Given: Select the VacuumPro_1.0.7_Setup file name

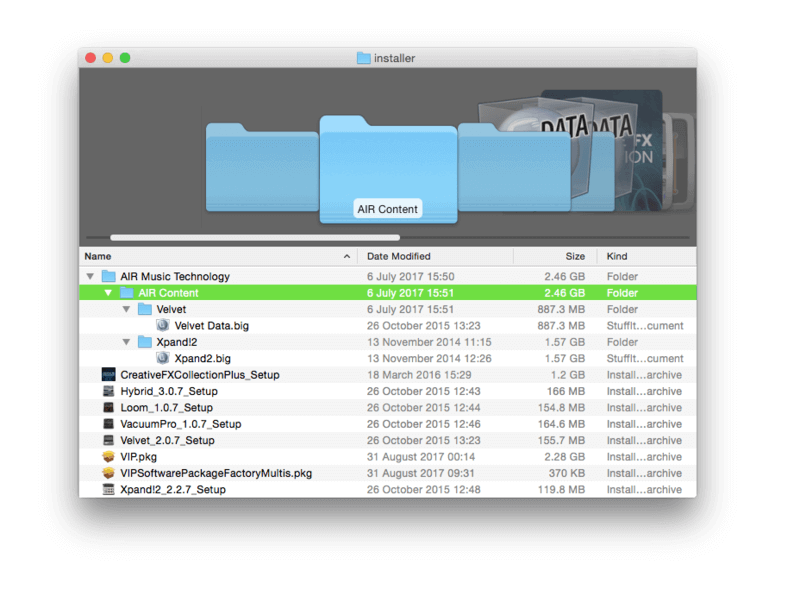Looking at the screenshot, I should tap(181, 424).
